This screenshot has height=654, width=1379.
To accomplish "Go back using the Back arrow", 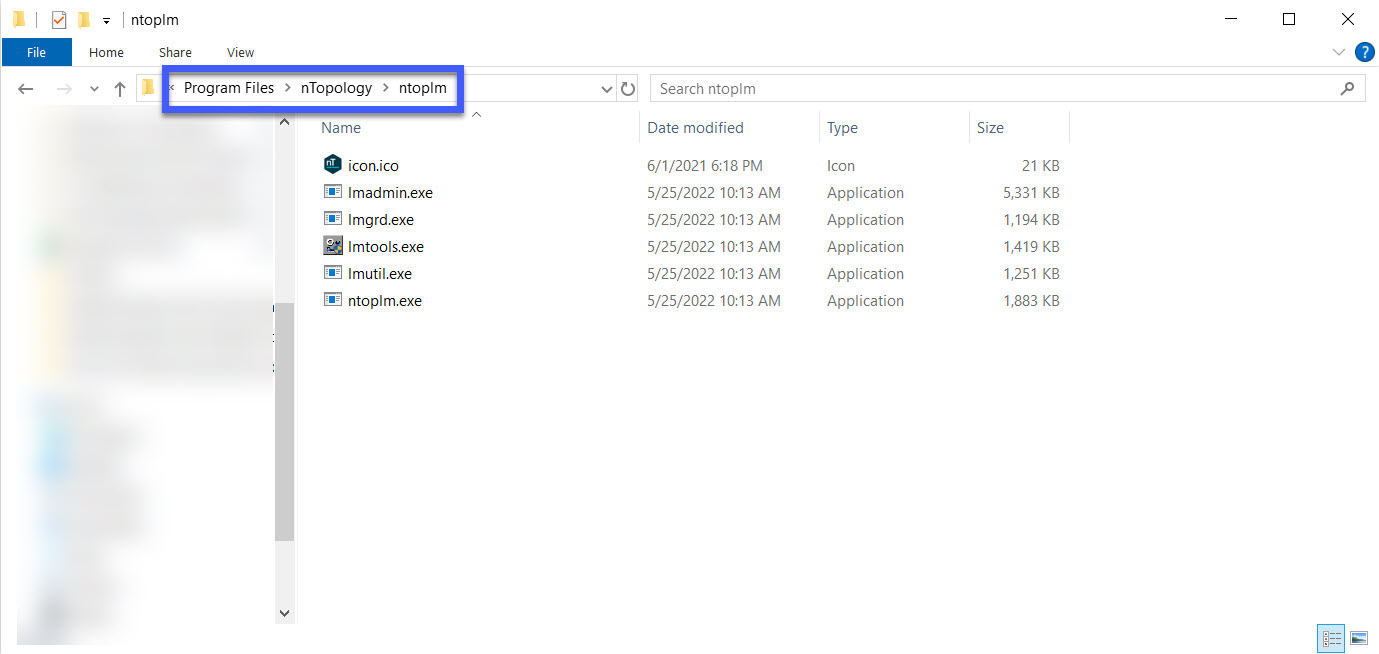I will point(26,89).
